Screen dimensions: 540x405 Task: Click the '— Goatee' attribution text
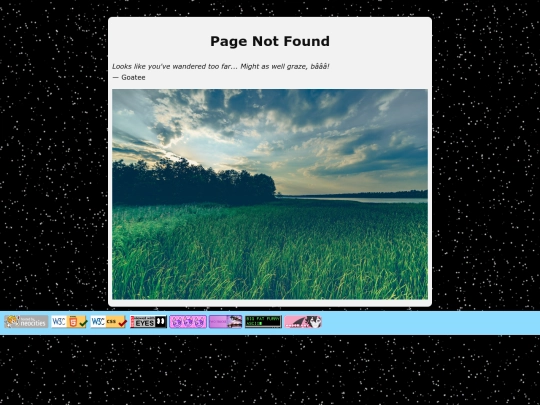point(129,77)
